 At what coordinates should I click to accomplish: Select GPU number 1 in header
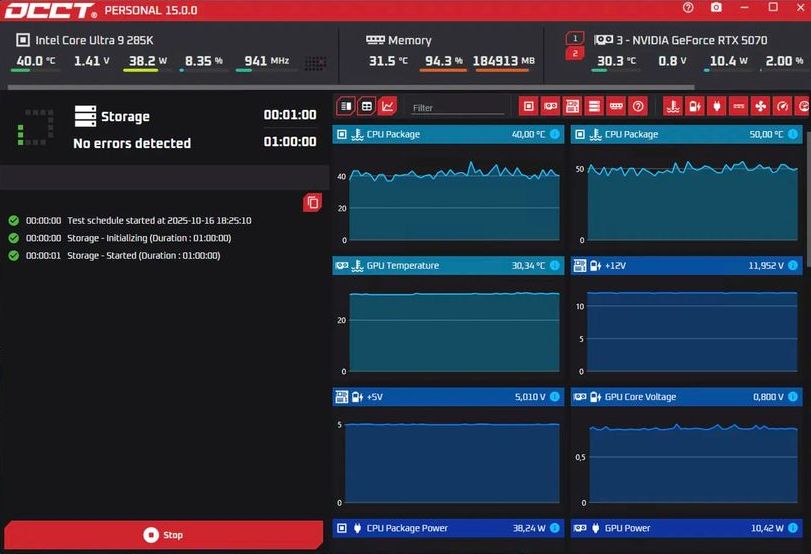tap(574, 38)
